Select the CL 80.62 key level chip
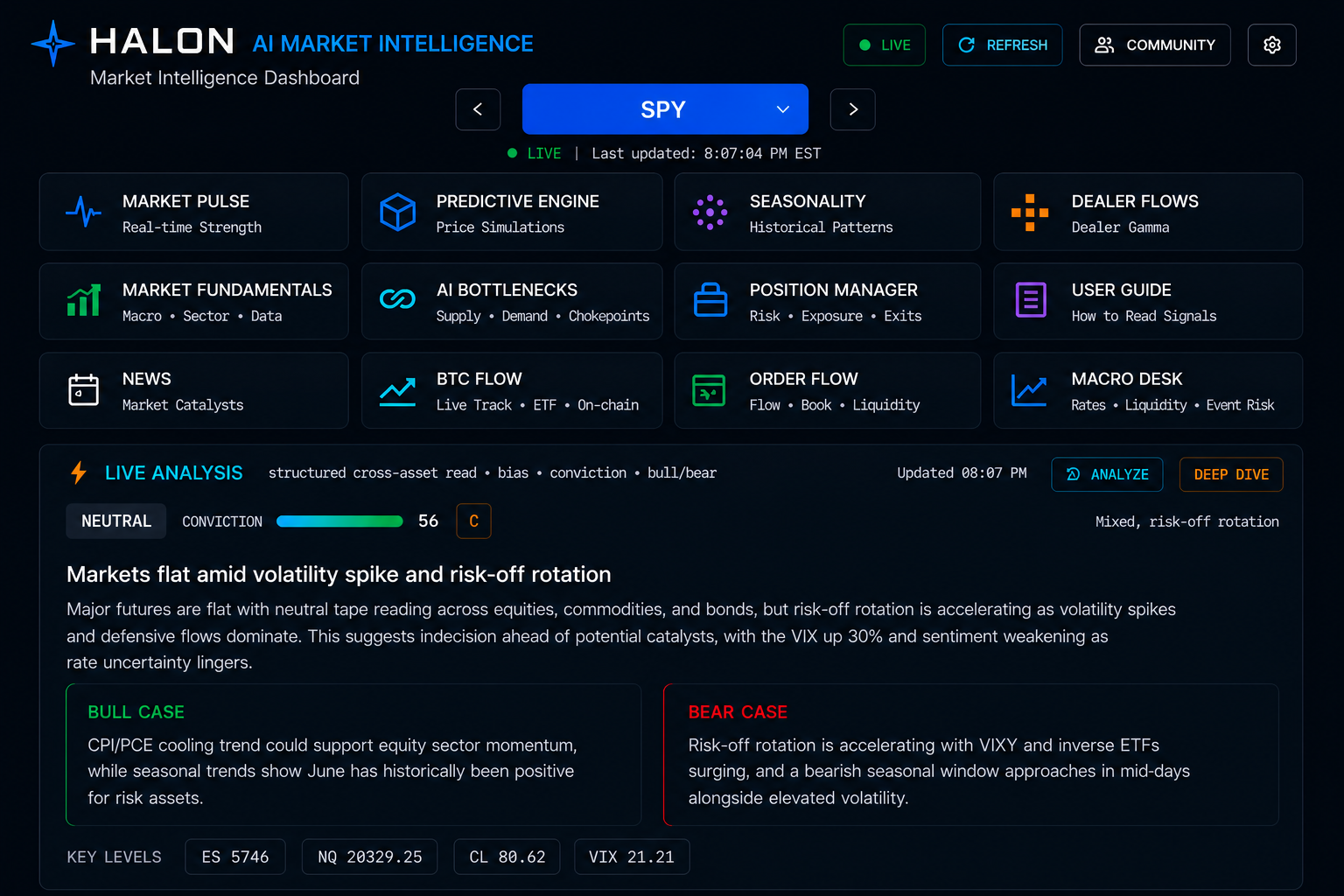1344x896 pixels. coord(507,857)
